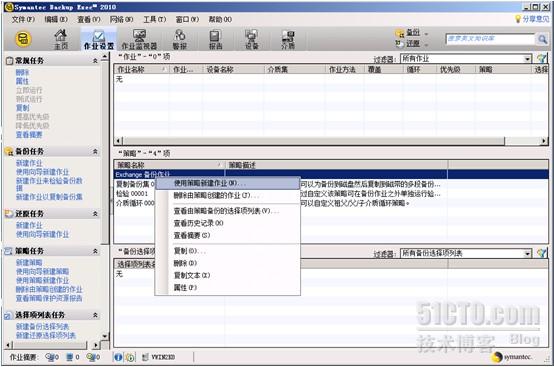Open the 过滤器 所有作业 dropdown
The image size is (554, 367).
pos(527,59)
